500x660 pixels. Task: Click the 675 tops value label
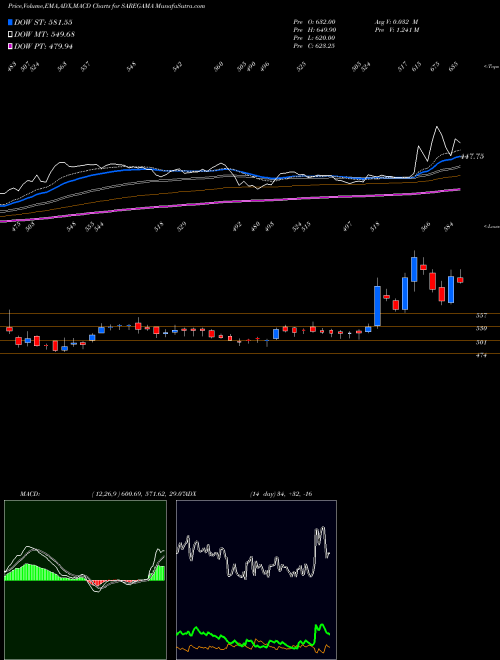[435, 66]
